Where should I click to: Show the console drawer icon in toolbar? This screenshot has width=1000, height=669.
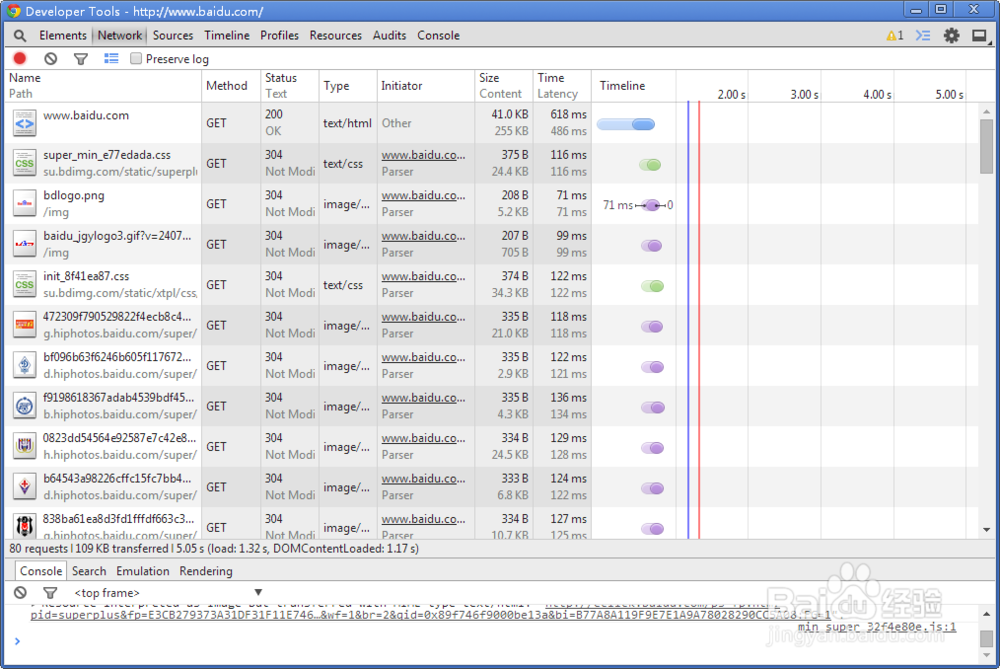point(923,36)
